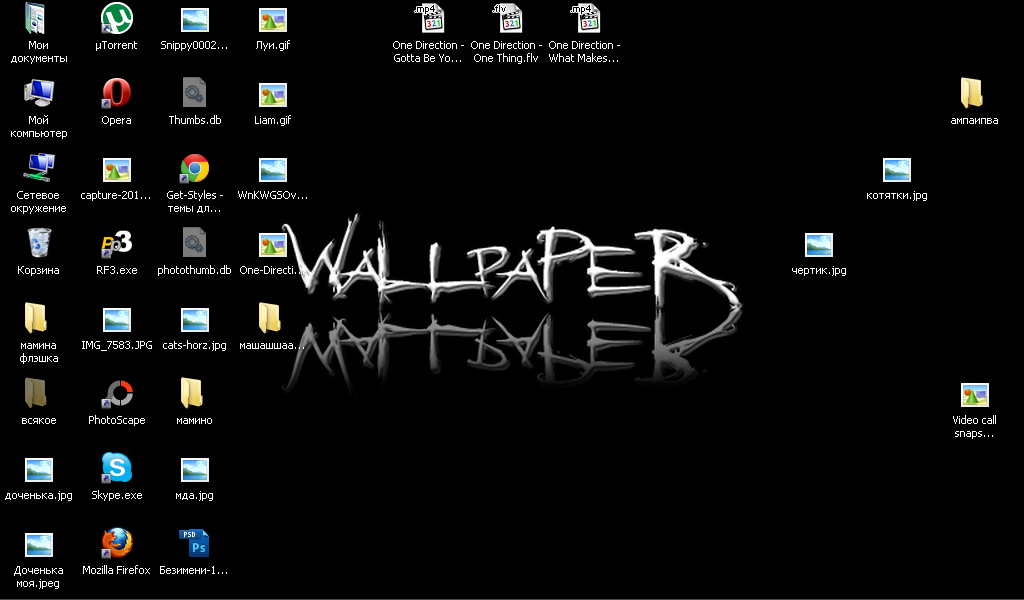Select the One Direction What Makes video

(x=584, y=20)
